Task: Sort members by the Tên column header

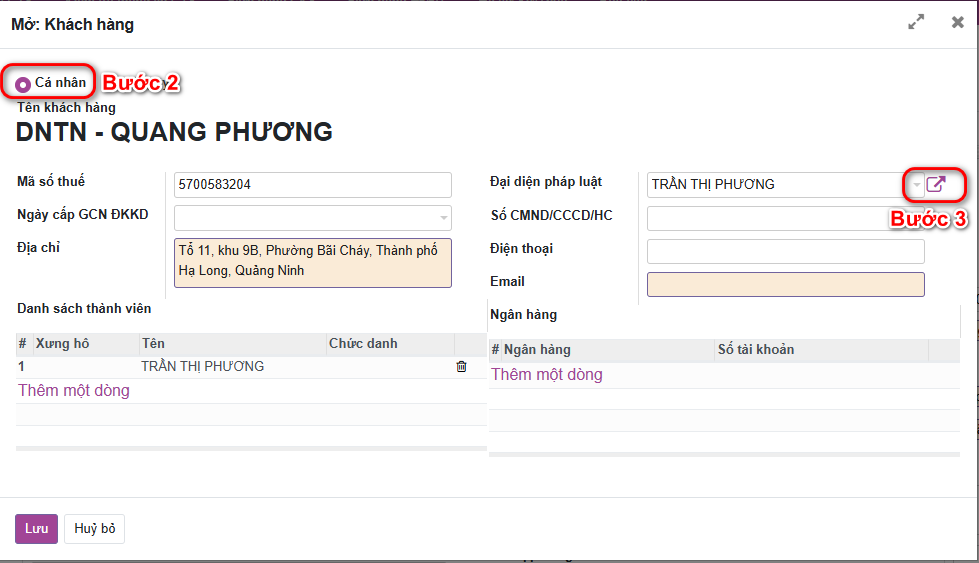Action: (153, 344)
